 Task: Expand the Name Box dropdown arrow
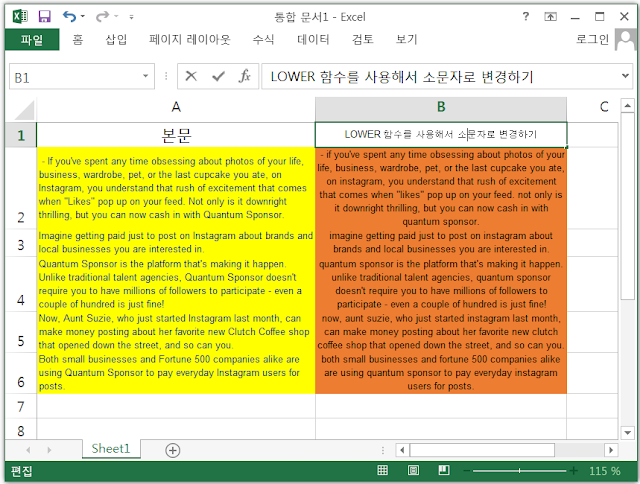[x=145, y=76]
